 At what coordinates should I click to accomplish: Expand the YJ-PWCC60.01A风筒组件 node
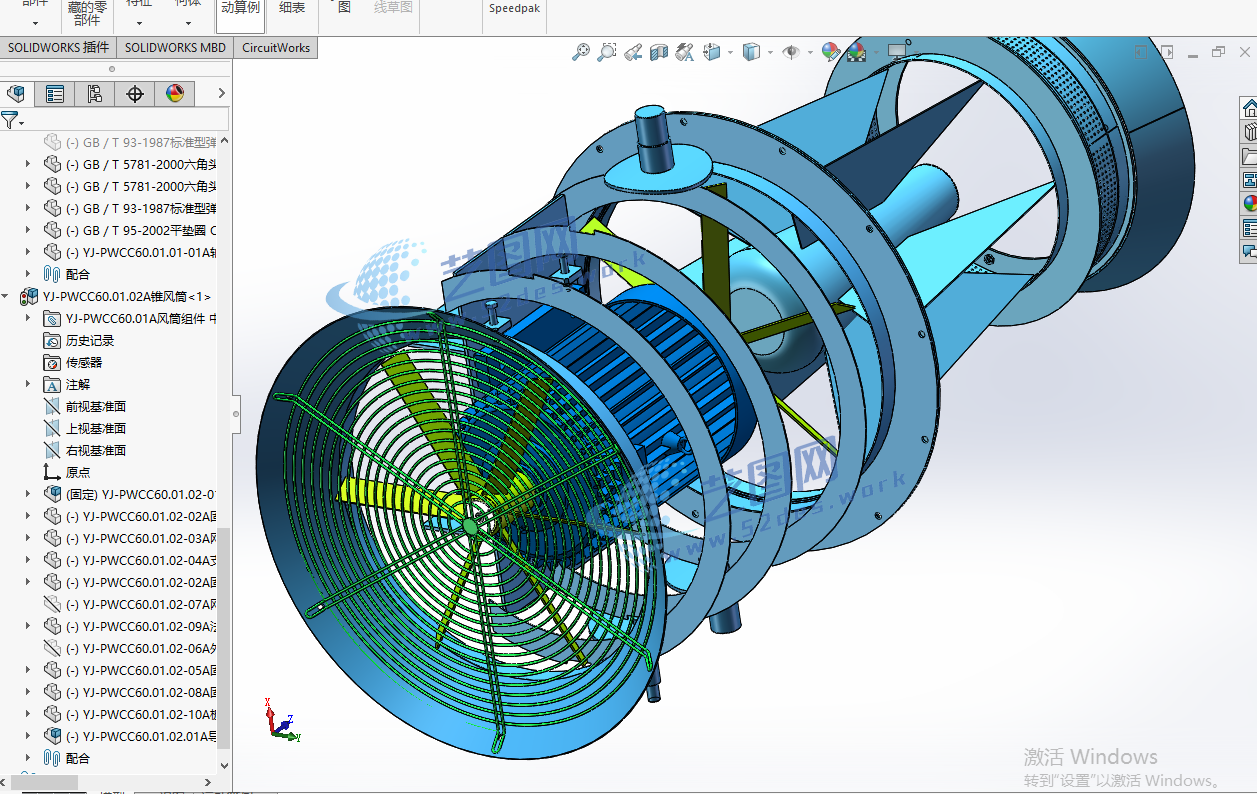click(29, 318)
